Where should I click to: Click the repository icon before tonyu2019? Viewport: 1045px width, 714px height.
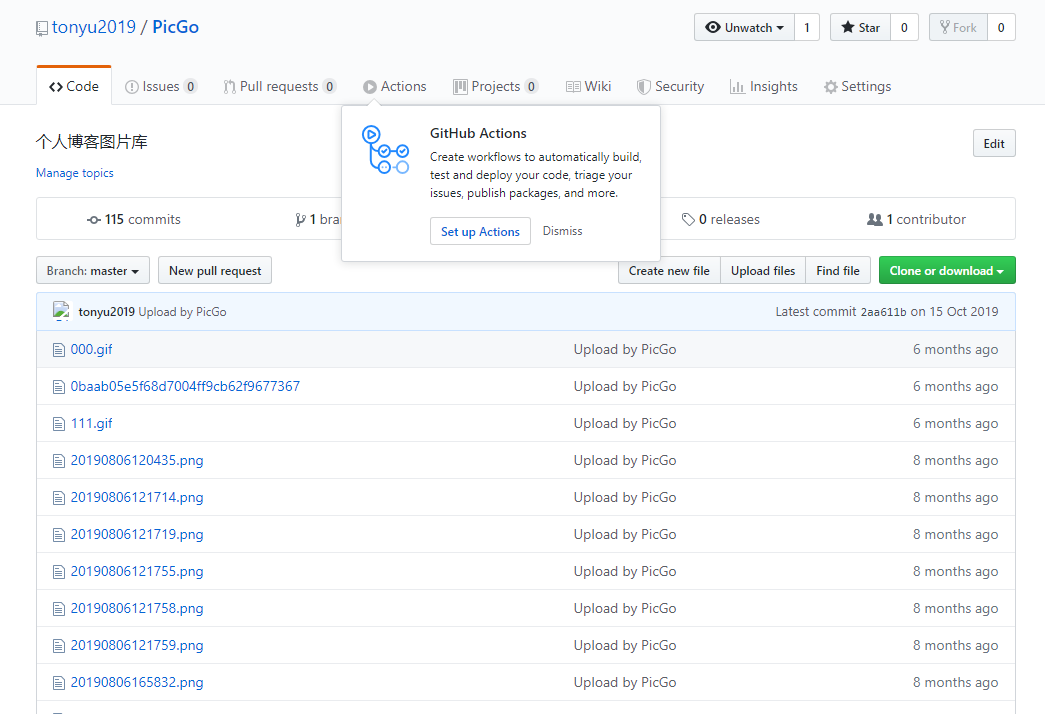coord(42,28)
